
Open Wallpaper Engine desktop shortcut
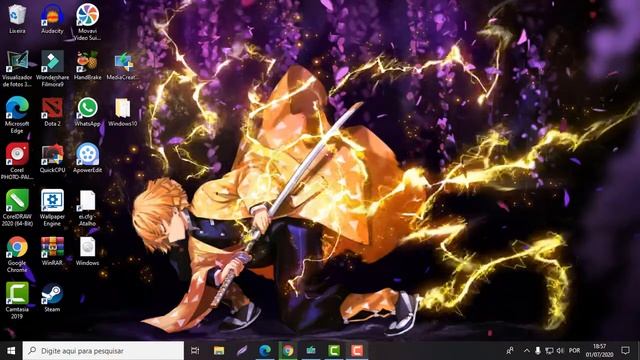point(52,208)
